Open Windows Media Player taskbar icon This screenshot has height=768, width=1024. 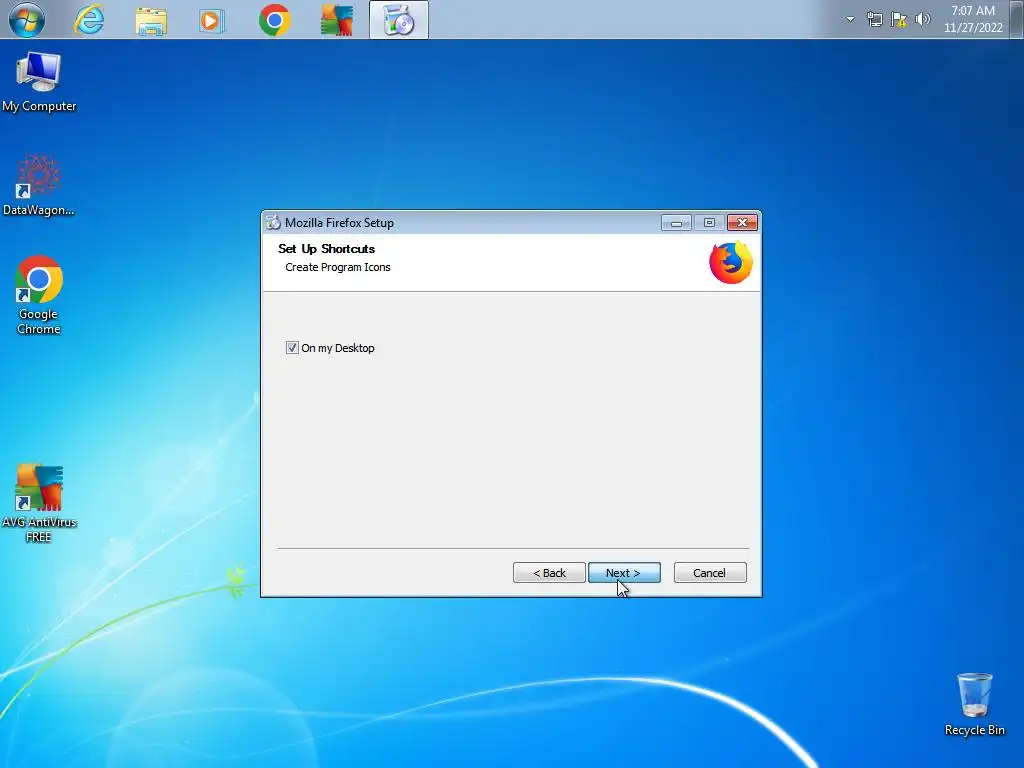tap(212, 20)
